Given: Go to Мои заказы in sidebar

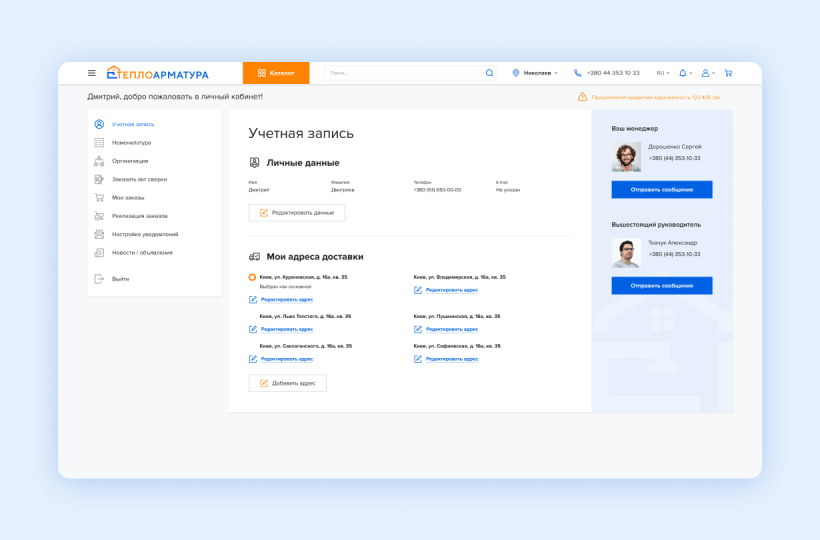Looking at the screenshot, I should 128,197.
